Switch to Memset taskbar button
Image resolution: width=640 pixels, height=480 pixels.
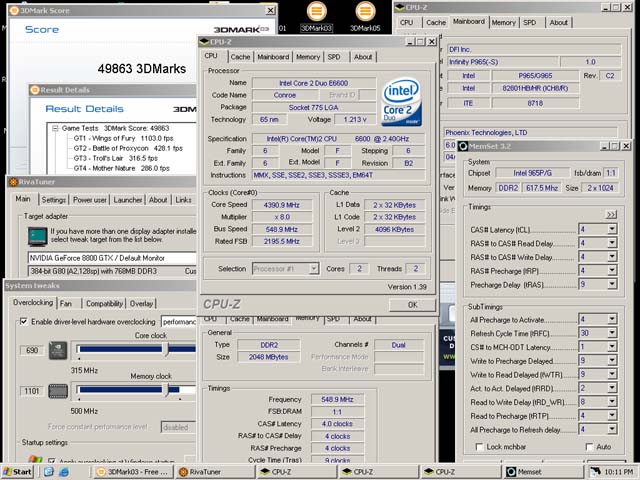(x=543, y=472)
